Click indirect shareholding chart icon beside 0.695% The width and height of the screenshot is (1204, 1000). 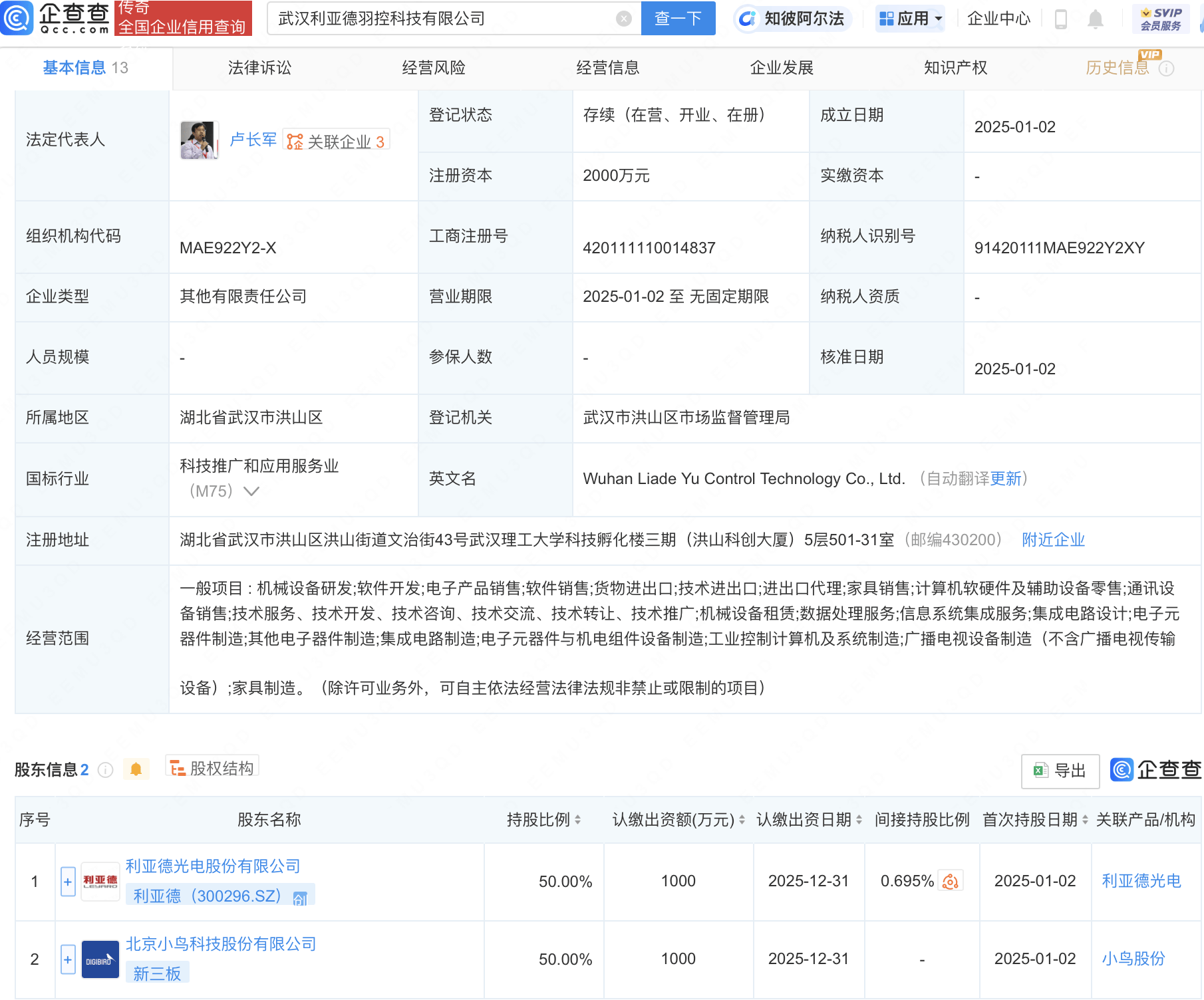tap(950, 881)
